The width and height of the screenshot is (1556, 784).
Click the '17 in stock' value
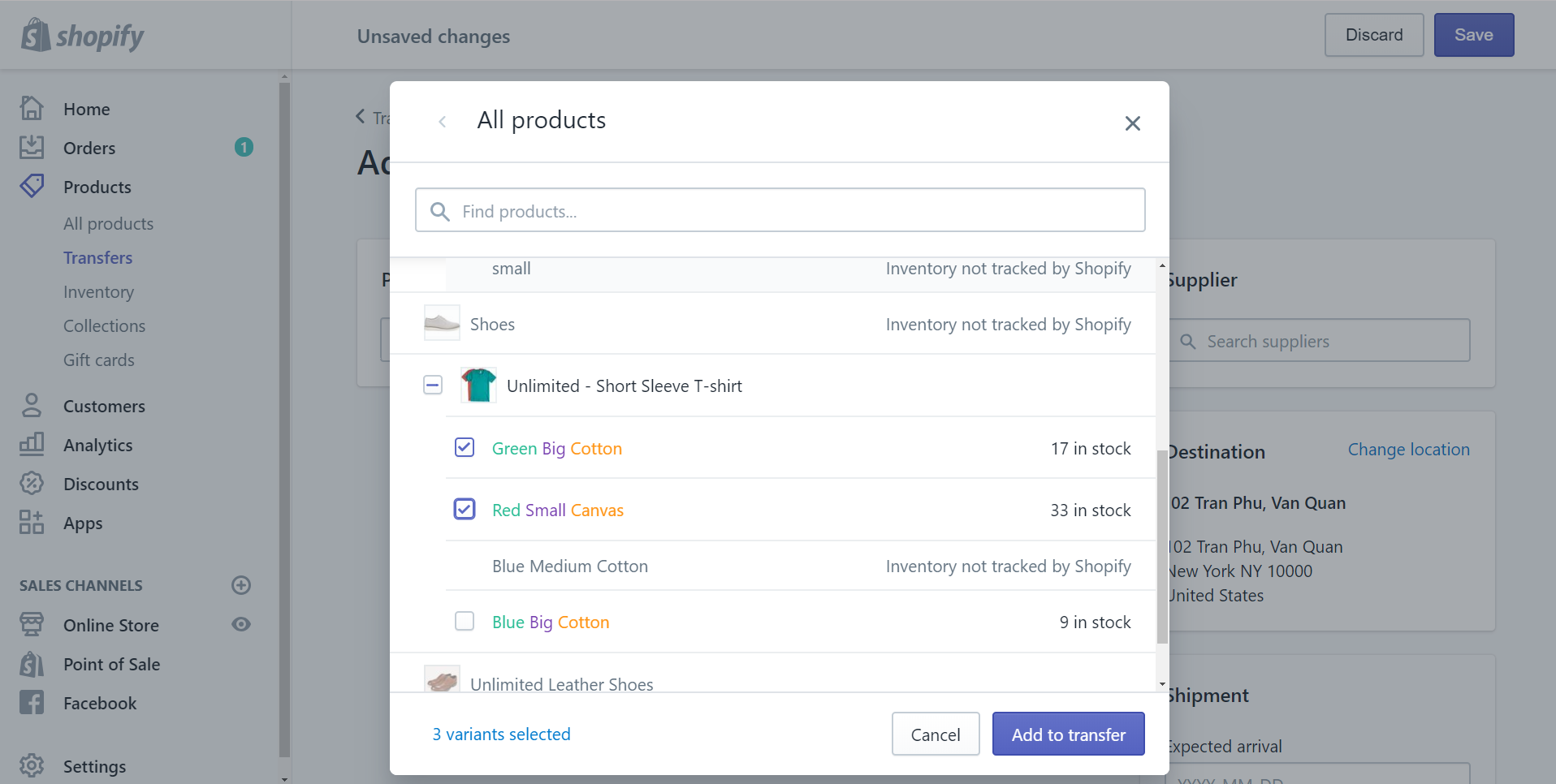pos(1091,448)
